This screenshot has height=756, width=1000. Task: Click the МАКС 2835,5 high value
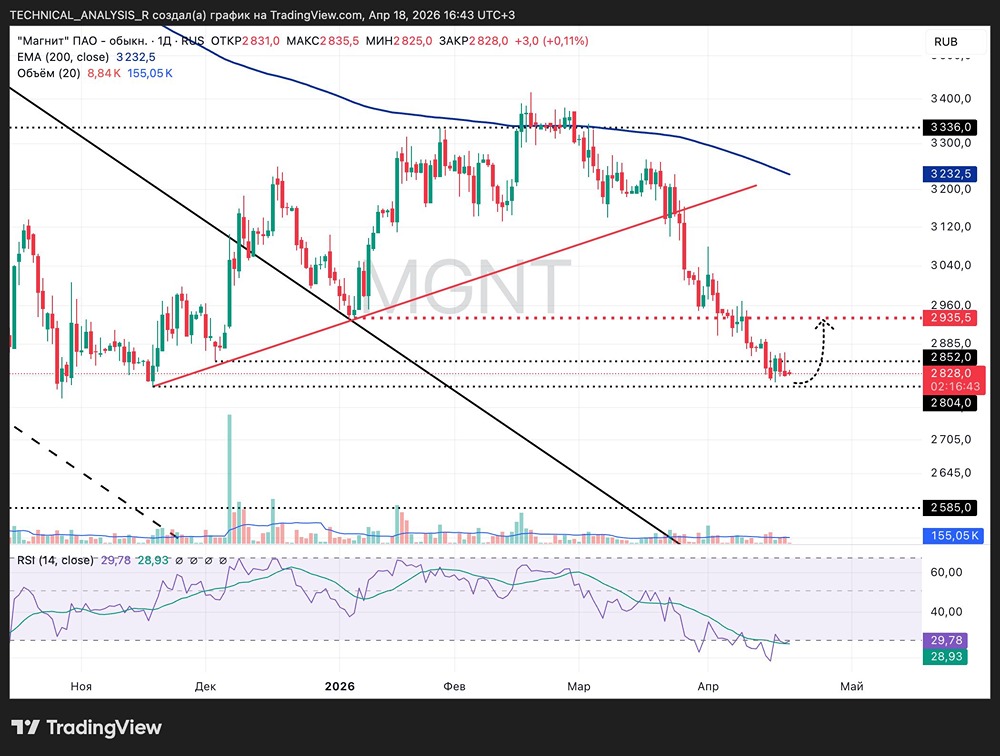click(x=323, y=41)
